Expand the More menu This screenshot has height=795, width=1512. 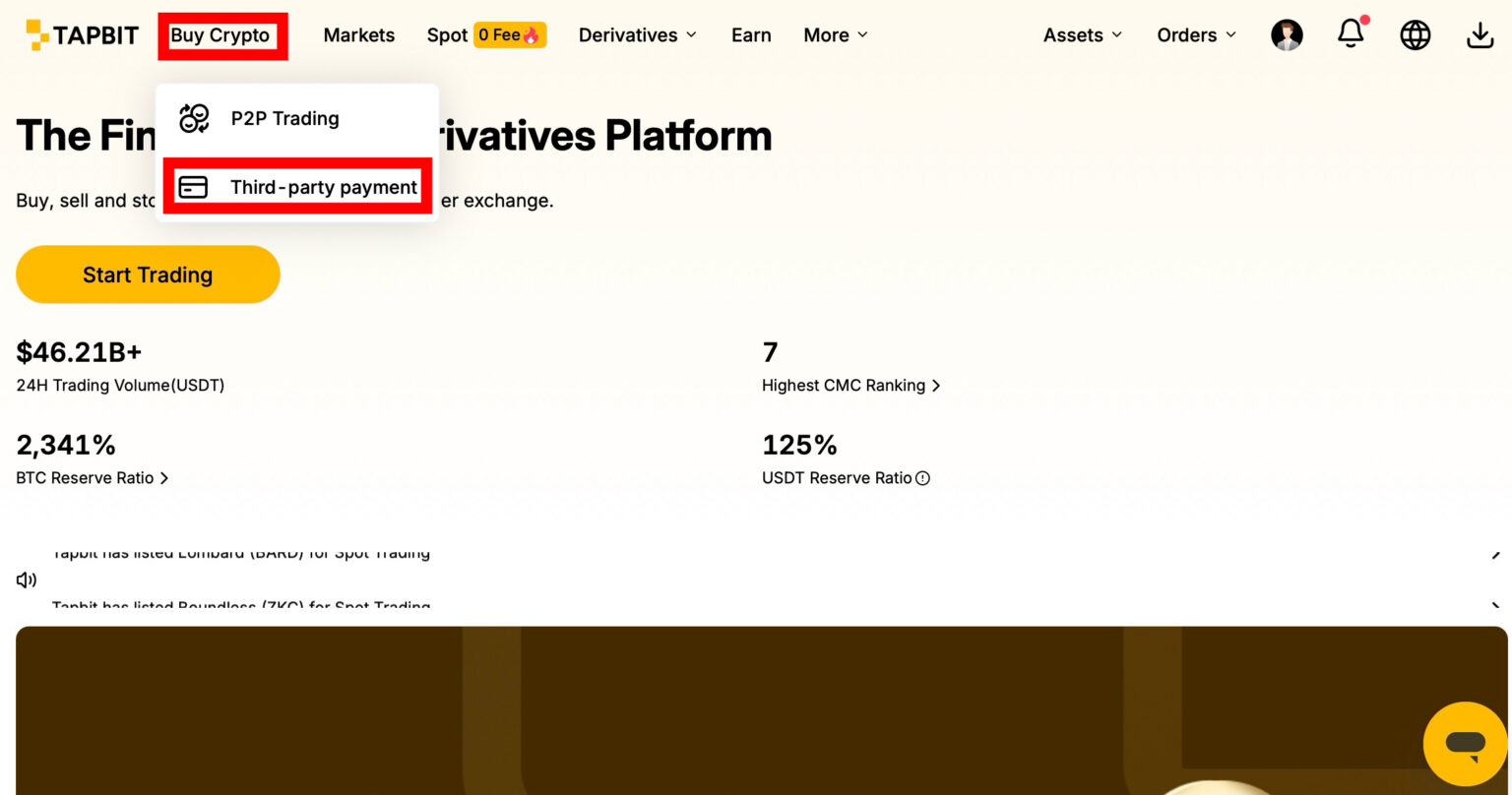(x=836, y=35)
